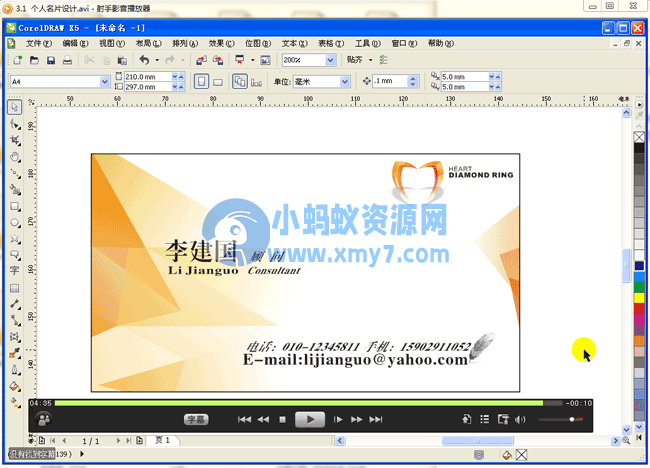
Task: Select the Smart Fill tool
Action: coord(15,190)
